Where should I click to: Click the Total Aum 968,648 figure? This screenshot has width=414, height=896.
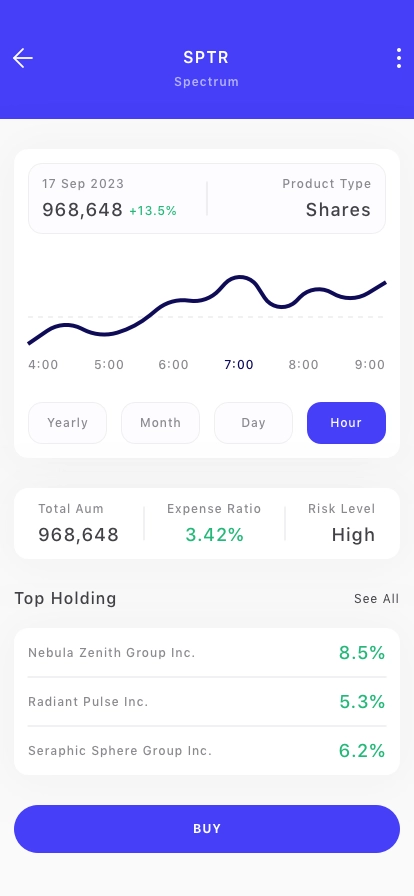click(x=78, y=535)
